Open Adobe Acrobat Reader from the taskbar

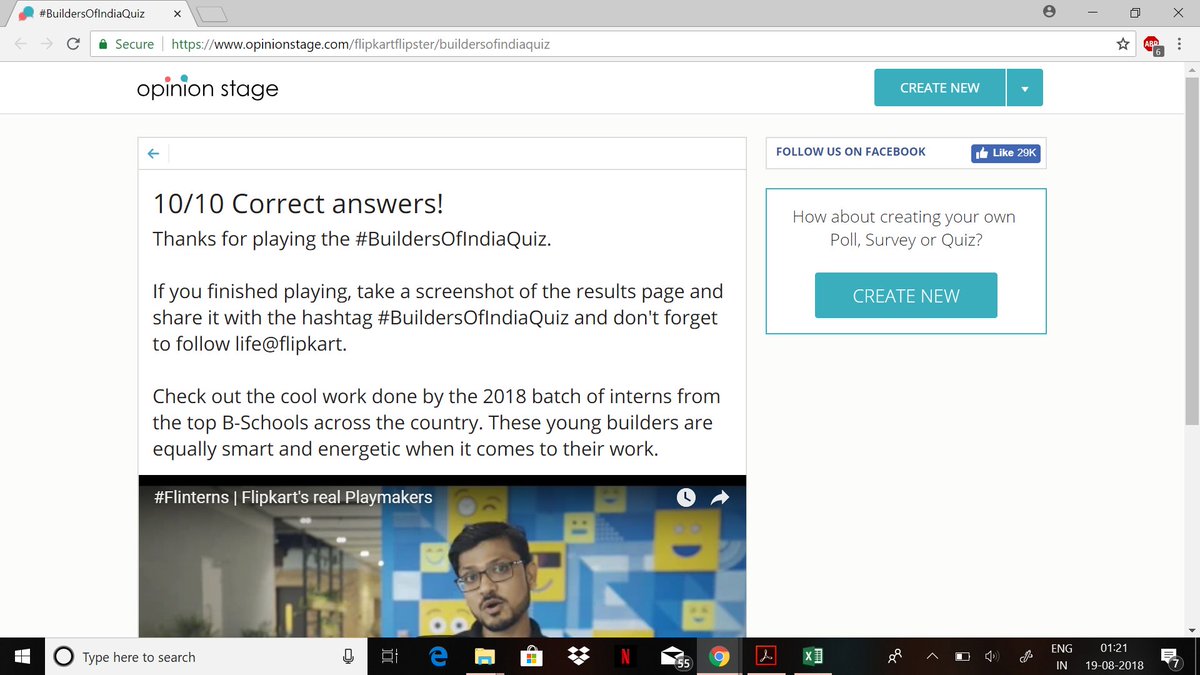(x=766, y=656)
